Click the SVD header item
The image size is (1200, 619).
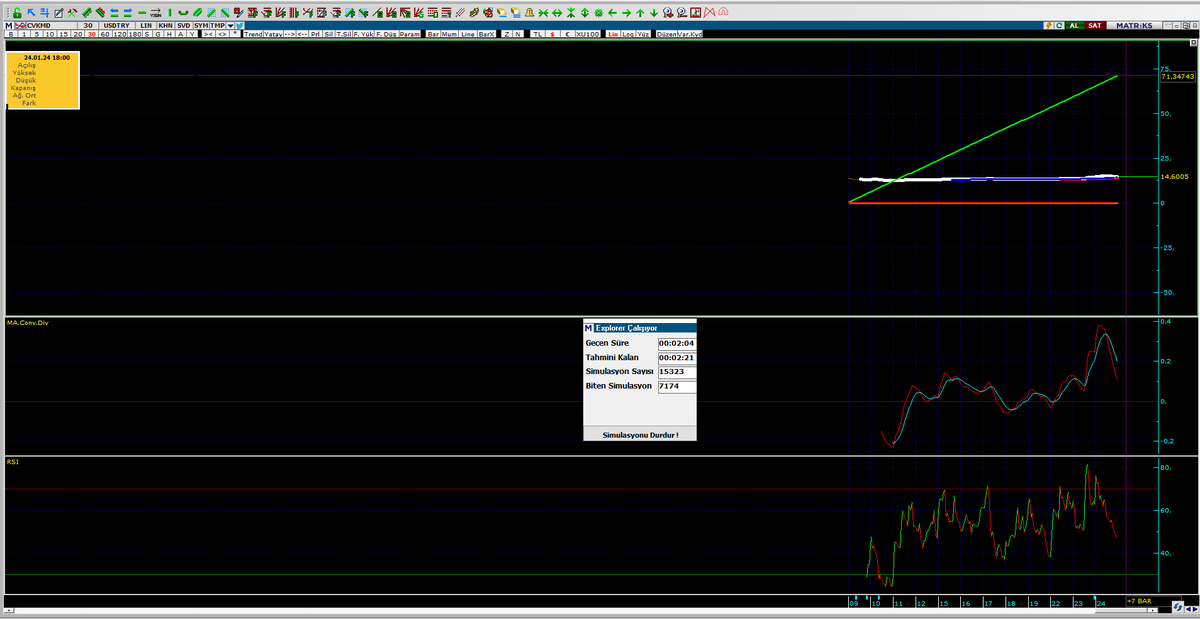tap(183, 25)
